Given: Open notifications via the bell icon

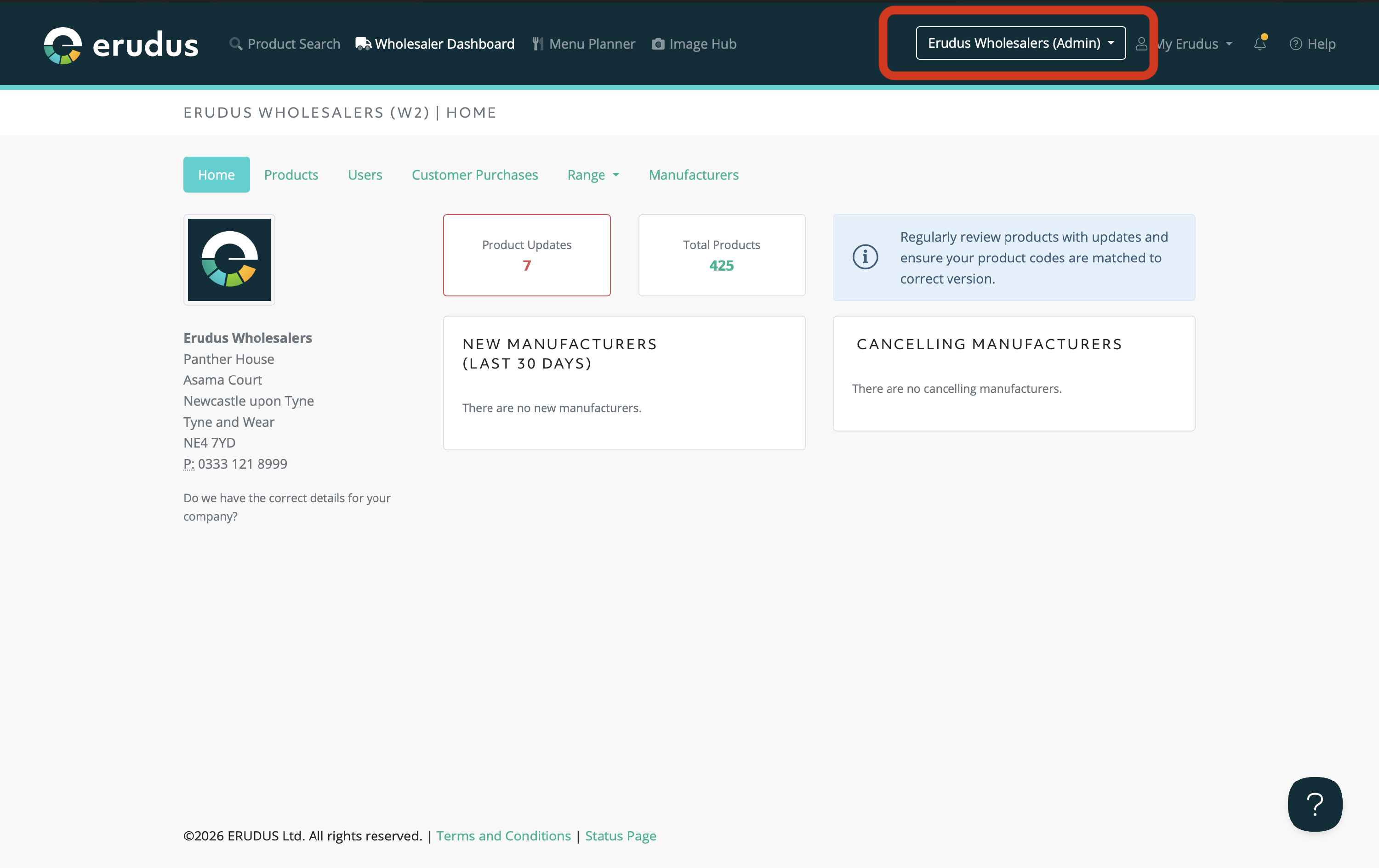Looking at the screenshot, I should point(1259,44).
